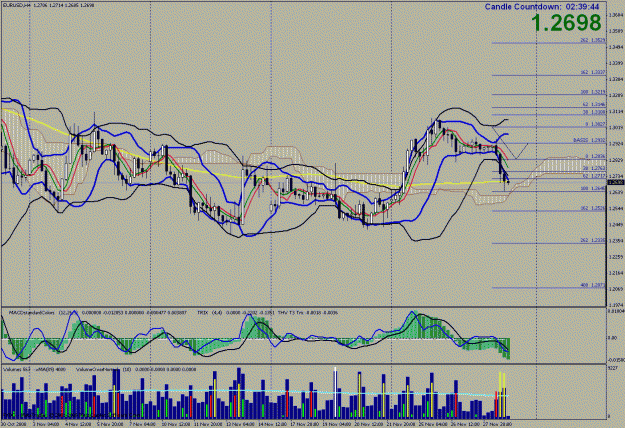Click the Volumes indicator label
This screenshot has height=428, width=625.
[x=17, y=369]
